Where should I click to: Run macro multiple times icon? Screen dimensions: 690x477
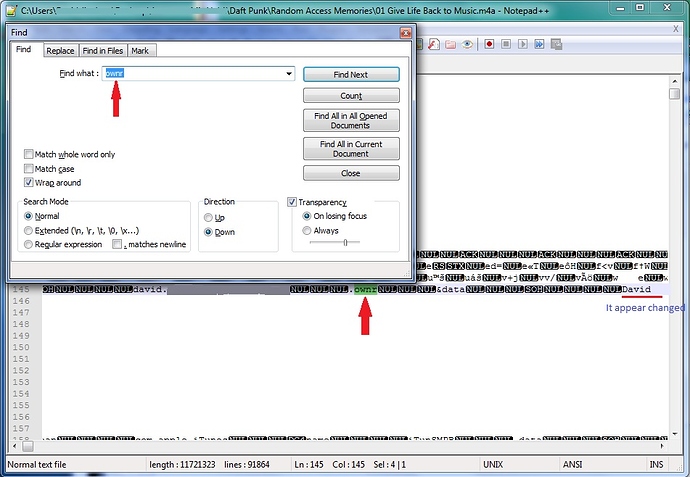(x=539, y=44)
